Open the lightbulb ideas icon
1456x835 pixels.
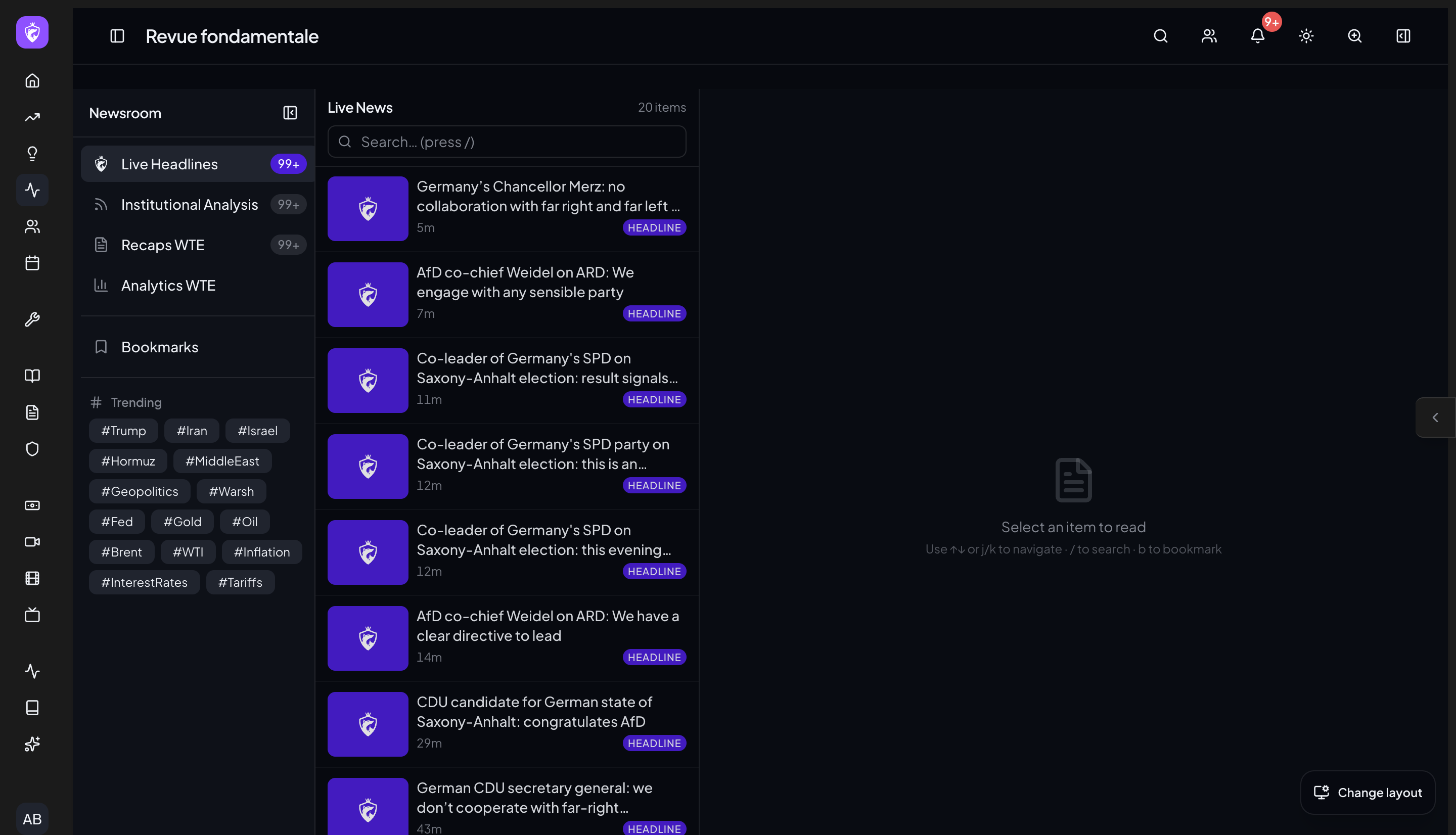(32, 154)
